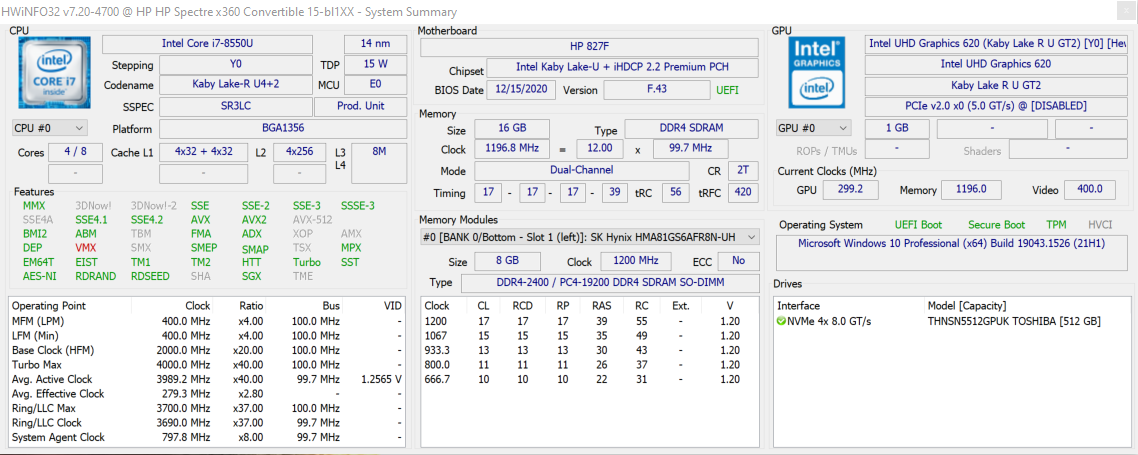Select module clock 1200 MHz field
The image size is (1138, 455).
click(x=635, y=261)
